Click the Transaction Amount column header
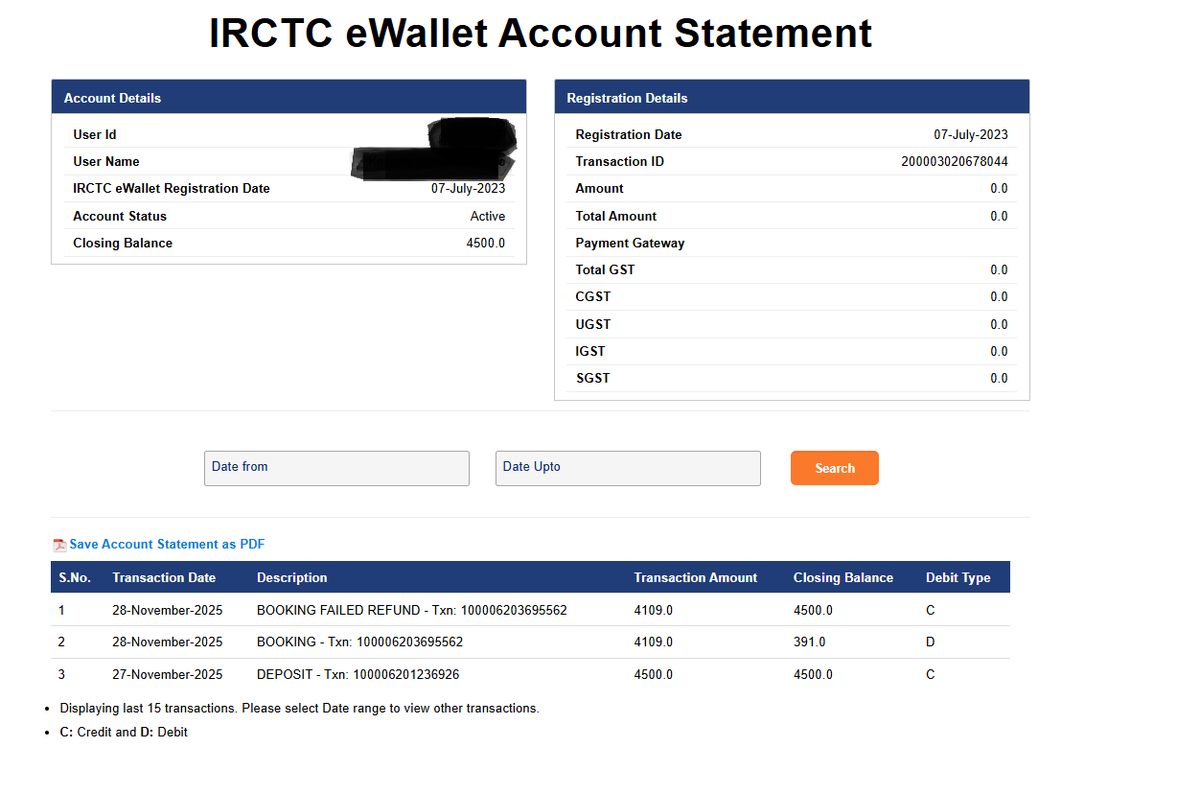The width and height of the screenshot is (1200, 794). pyautogui.click(x=695, y=577)
